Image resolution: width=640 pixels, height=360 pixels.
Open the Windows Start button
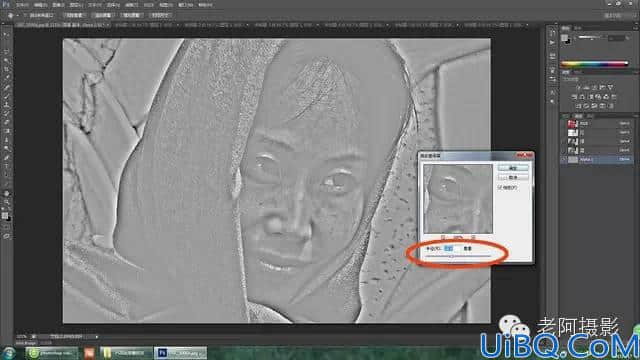(x=8, y=353)
